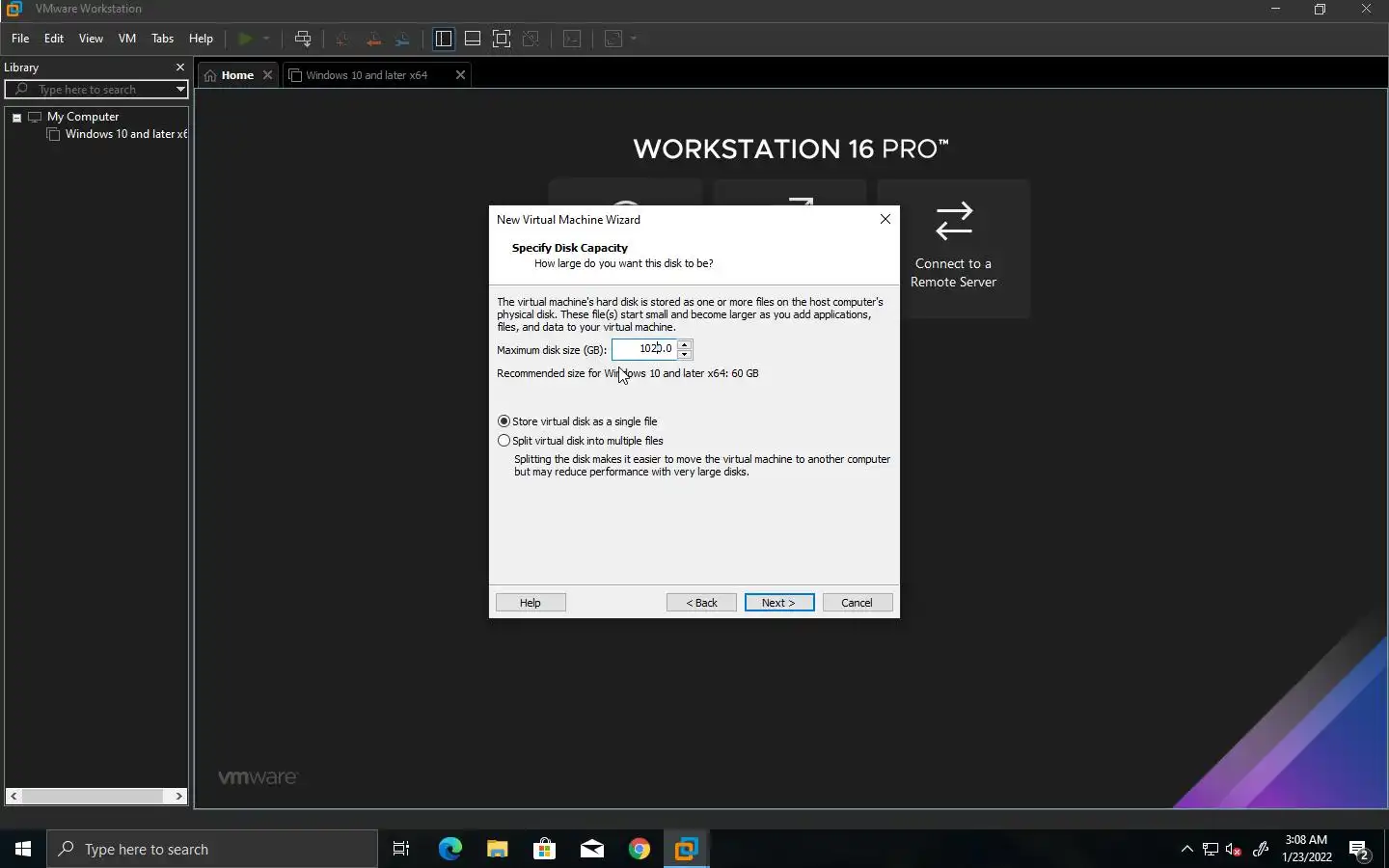The width and height of the screenshot is (1389, 868).
Task: Click the muted volume tray icon
Action: click(1234, 849)
